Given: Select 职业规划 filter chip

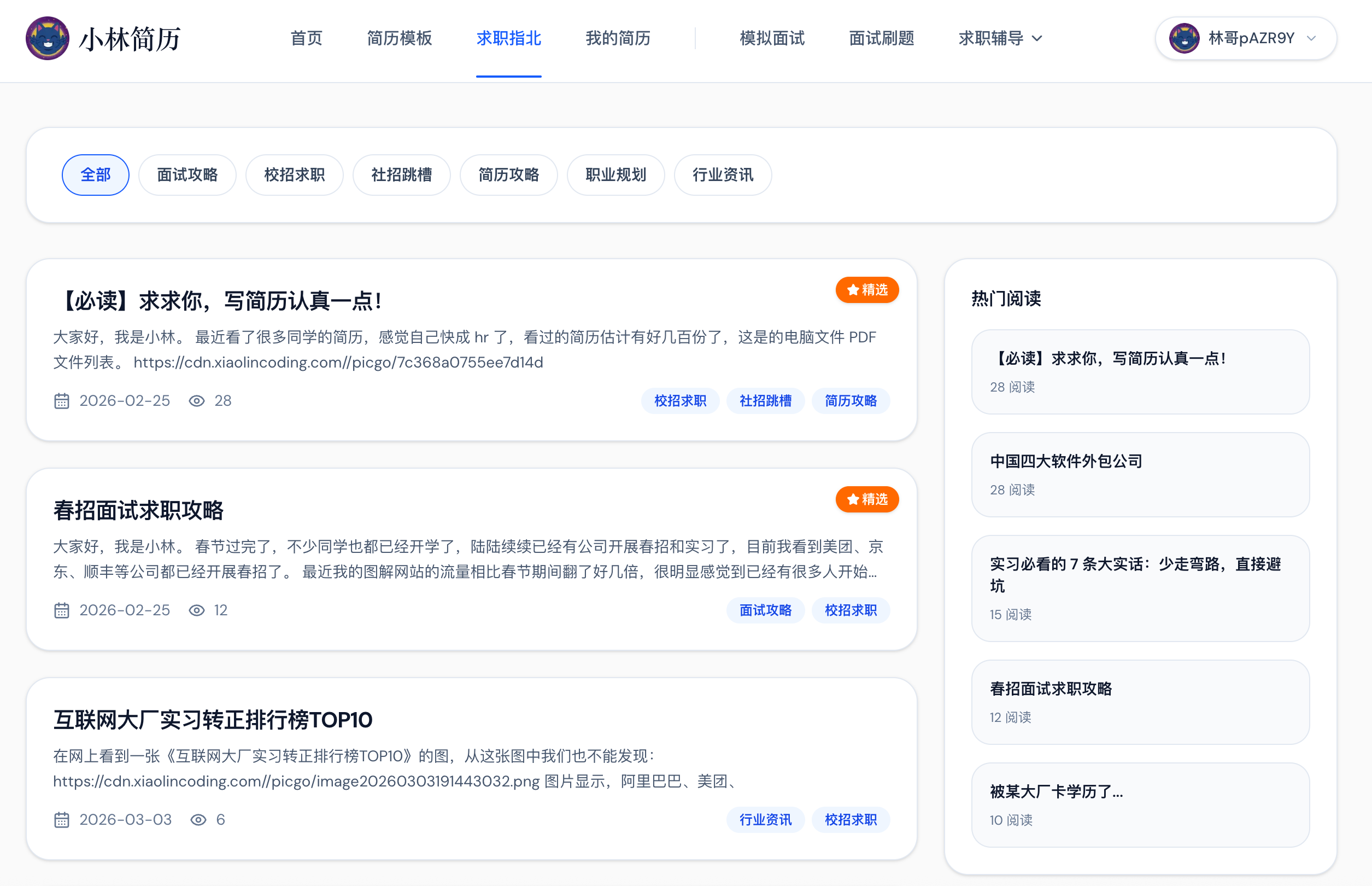Looking at the screenshot, I should [616, 175].
